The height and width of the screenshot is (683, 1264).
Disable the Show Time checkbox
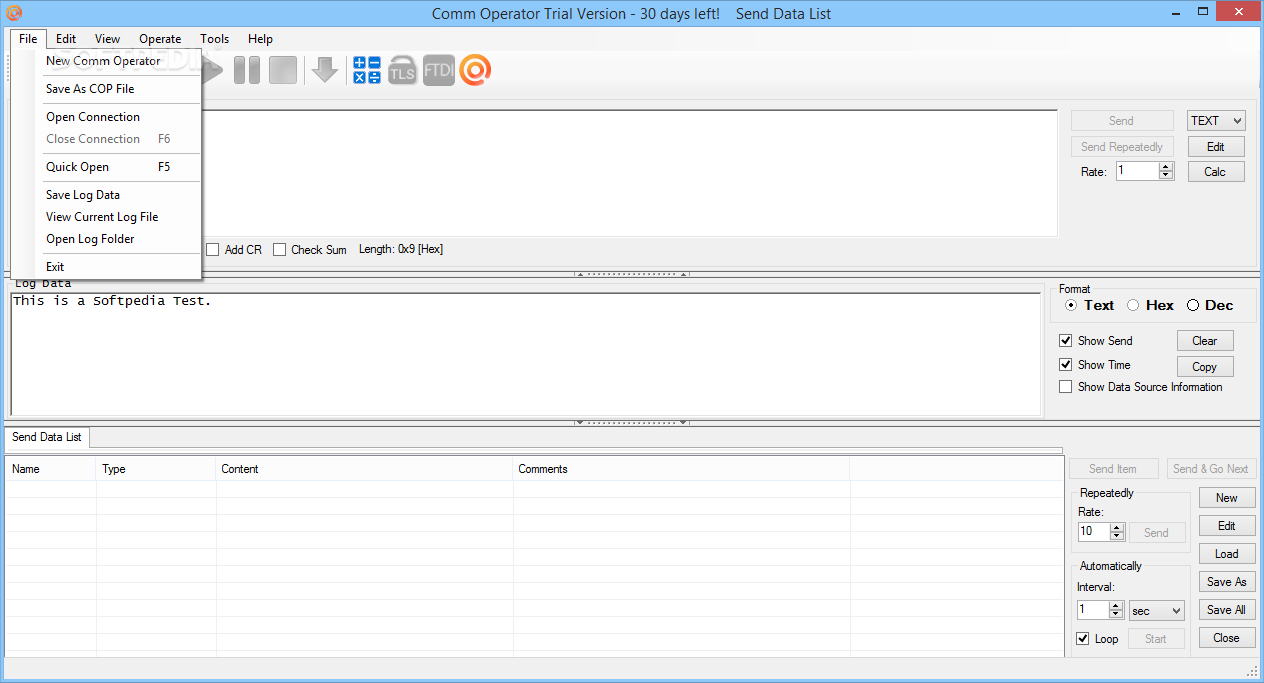(1066, 365)
